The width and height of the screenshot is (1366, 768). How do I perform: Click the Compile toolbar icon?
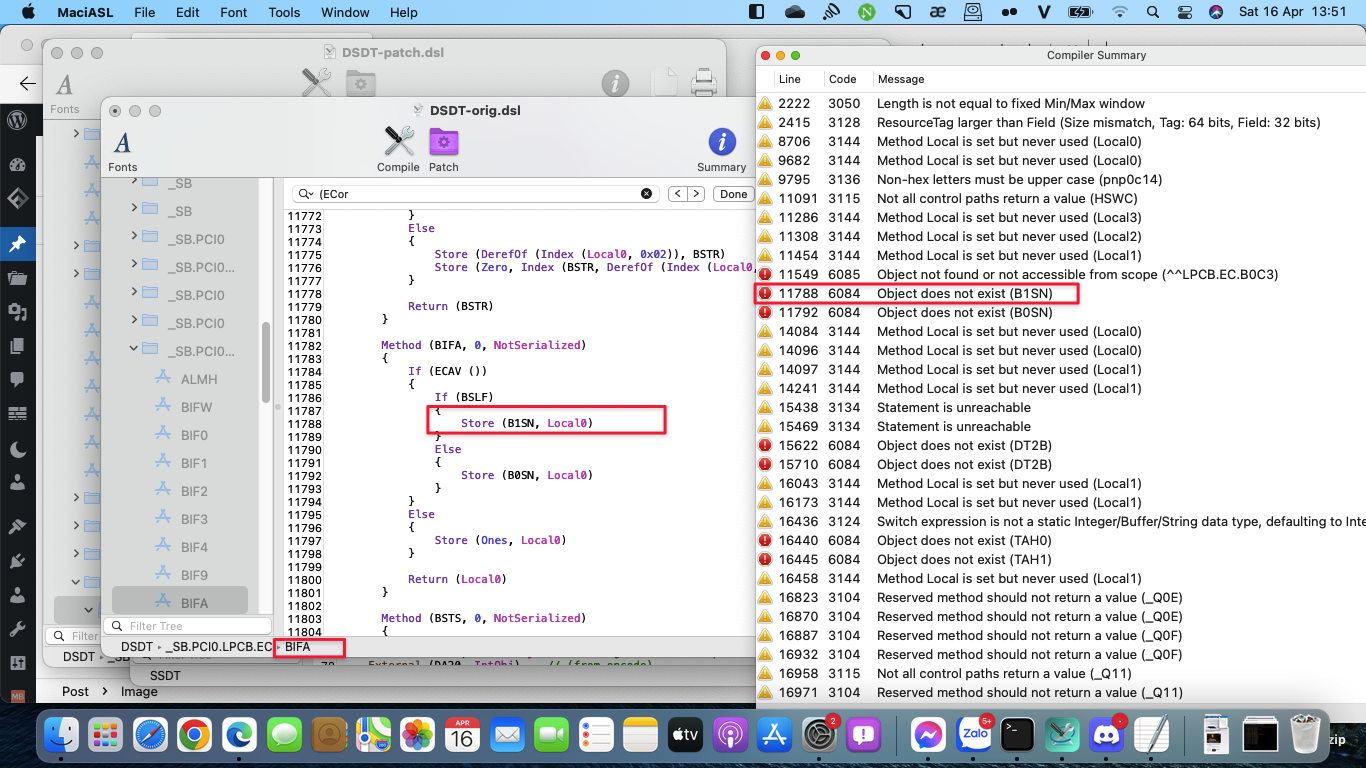pos(398,143)
